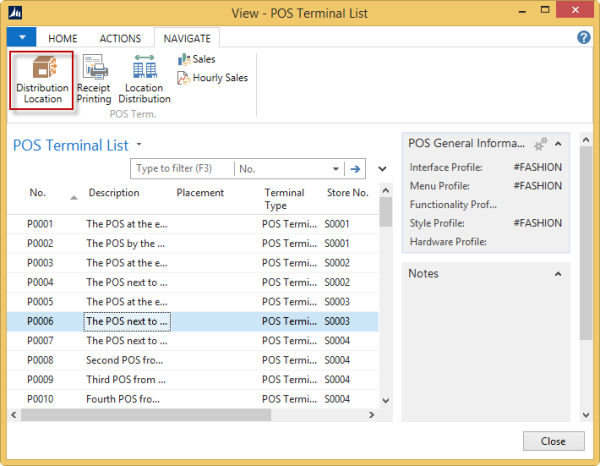
Task: Collapse the POS General Information factbox
Action: (558, 144)
